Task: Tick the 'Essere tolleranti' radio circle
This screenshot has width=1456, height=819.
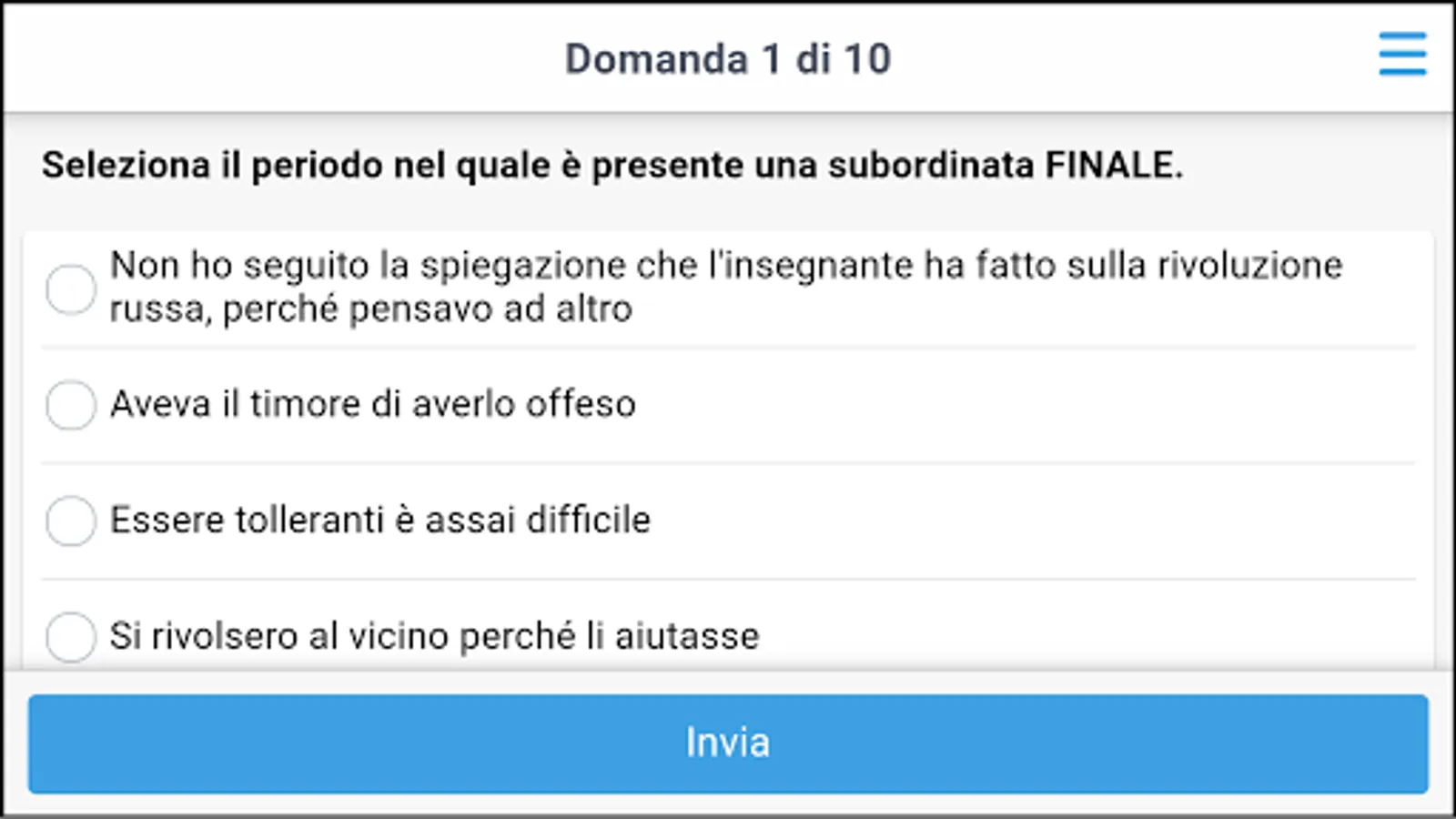Action: 71,521
